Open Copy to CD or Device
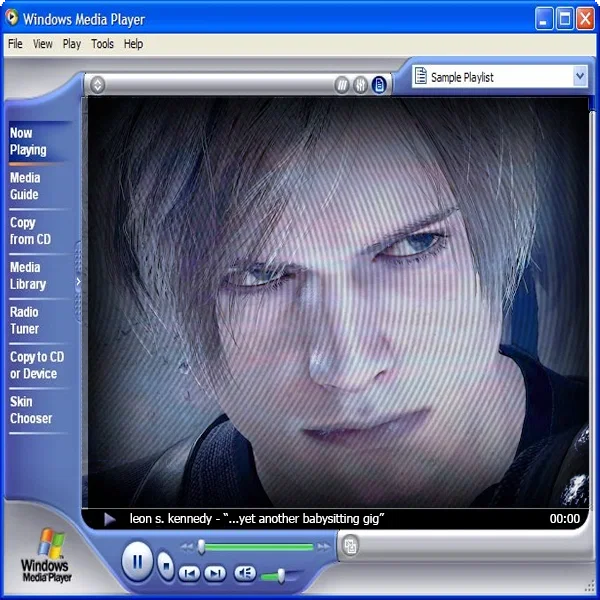 click(x=38, y=365)
